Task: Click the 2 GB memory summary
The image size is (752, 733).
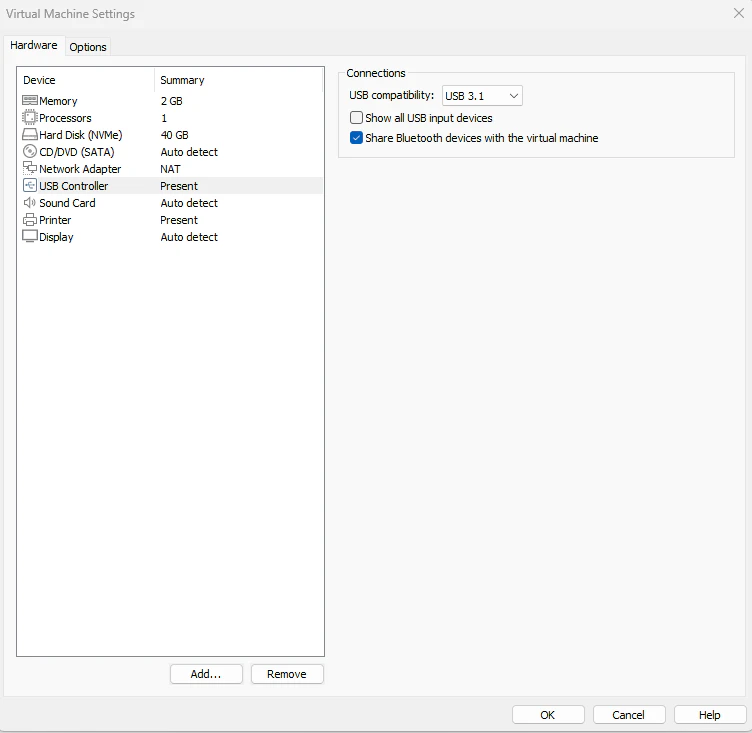Action: tap(172, 101)
